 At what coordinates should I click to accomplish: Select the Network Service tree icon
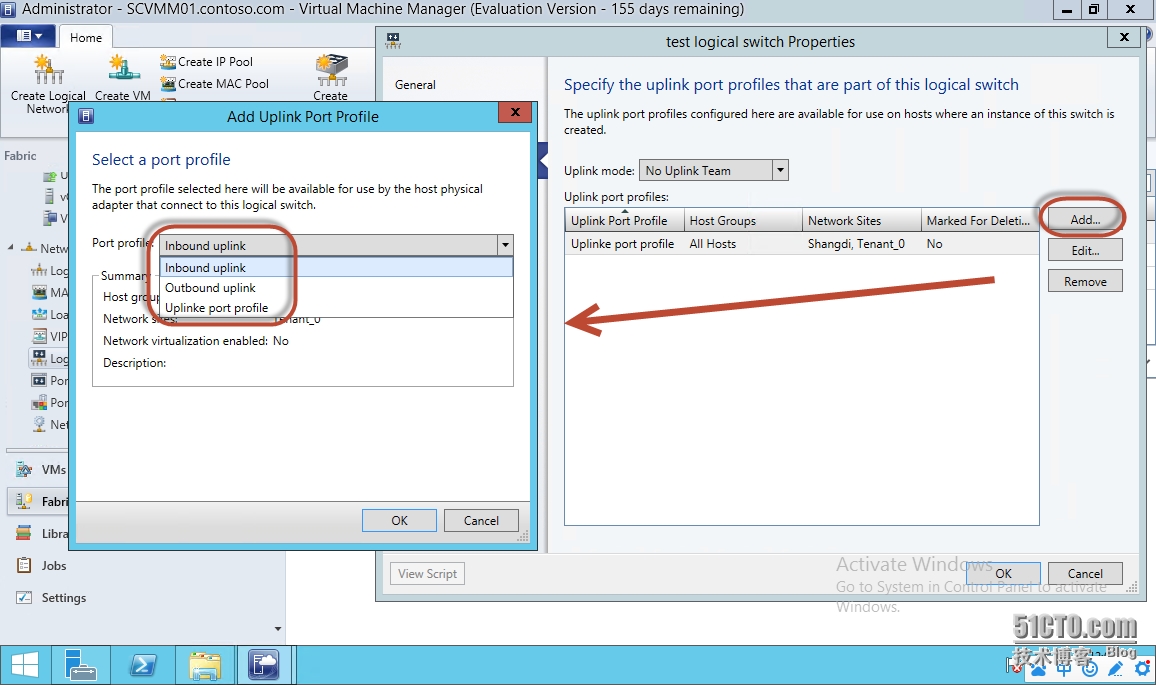(x=39, y=425)
